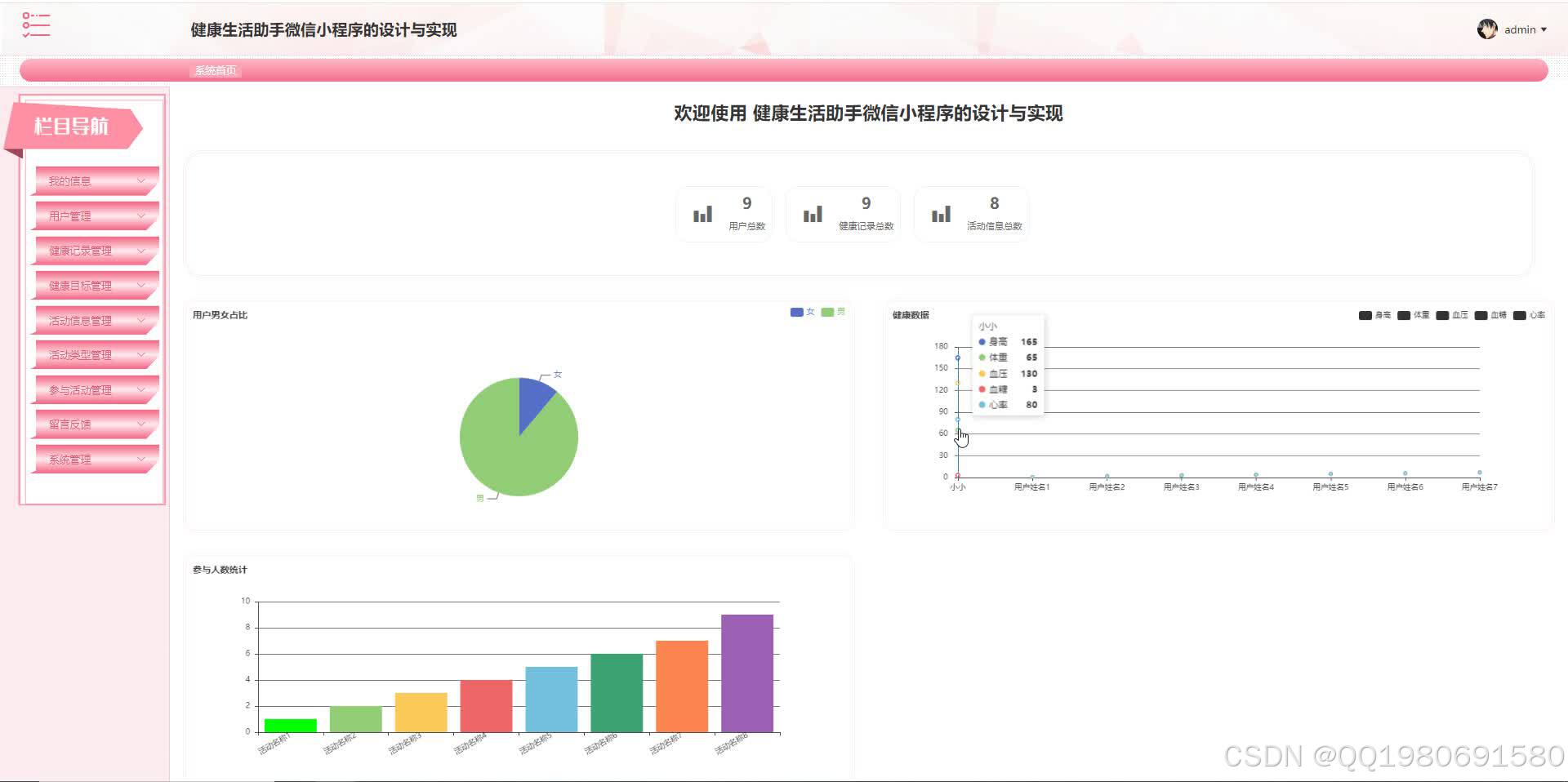This screenshot has height=782, width=1568.
Task: Click chevron on 系统管理 item
Action: pyautogui.click(x=141, y=460)
